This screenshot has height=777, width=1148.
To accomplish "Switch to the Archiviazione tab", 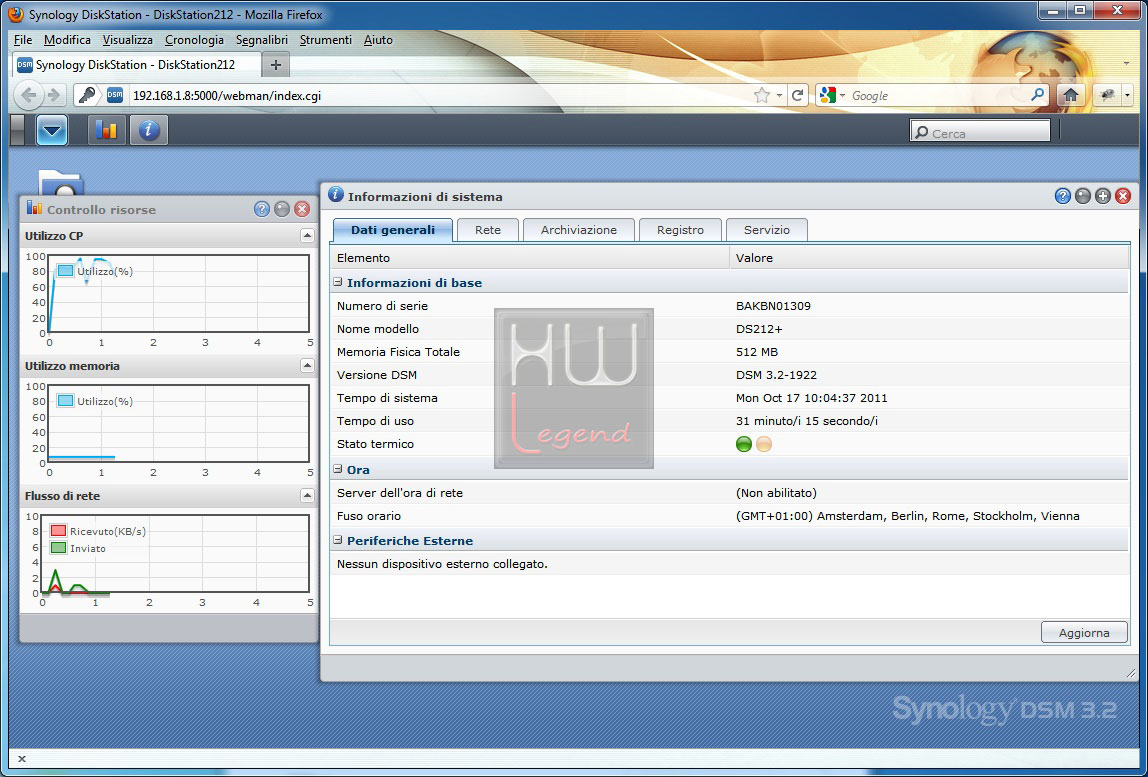I will (578, 230).
